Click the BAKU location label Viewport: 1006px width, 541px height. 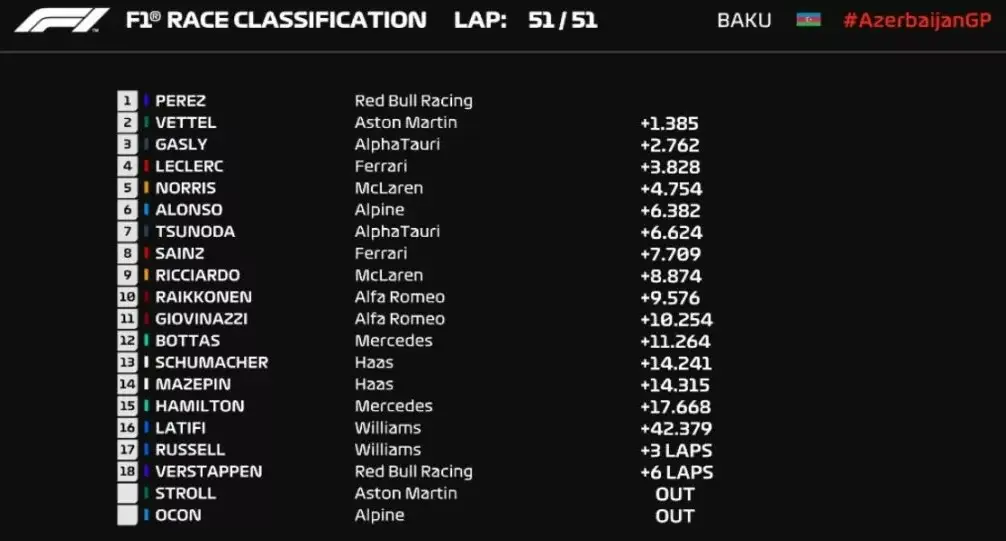pos(744,21)
